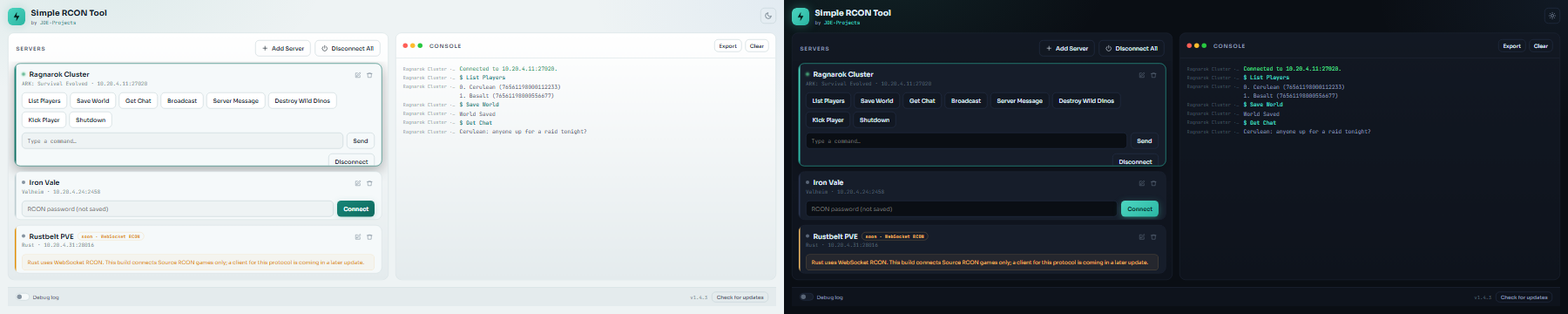Toggle Debug log switch in dark window
The width and height of the screenshot is (1568, 314).
point(806,297)
